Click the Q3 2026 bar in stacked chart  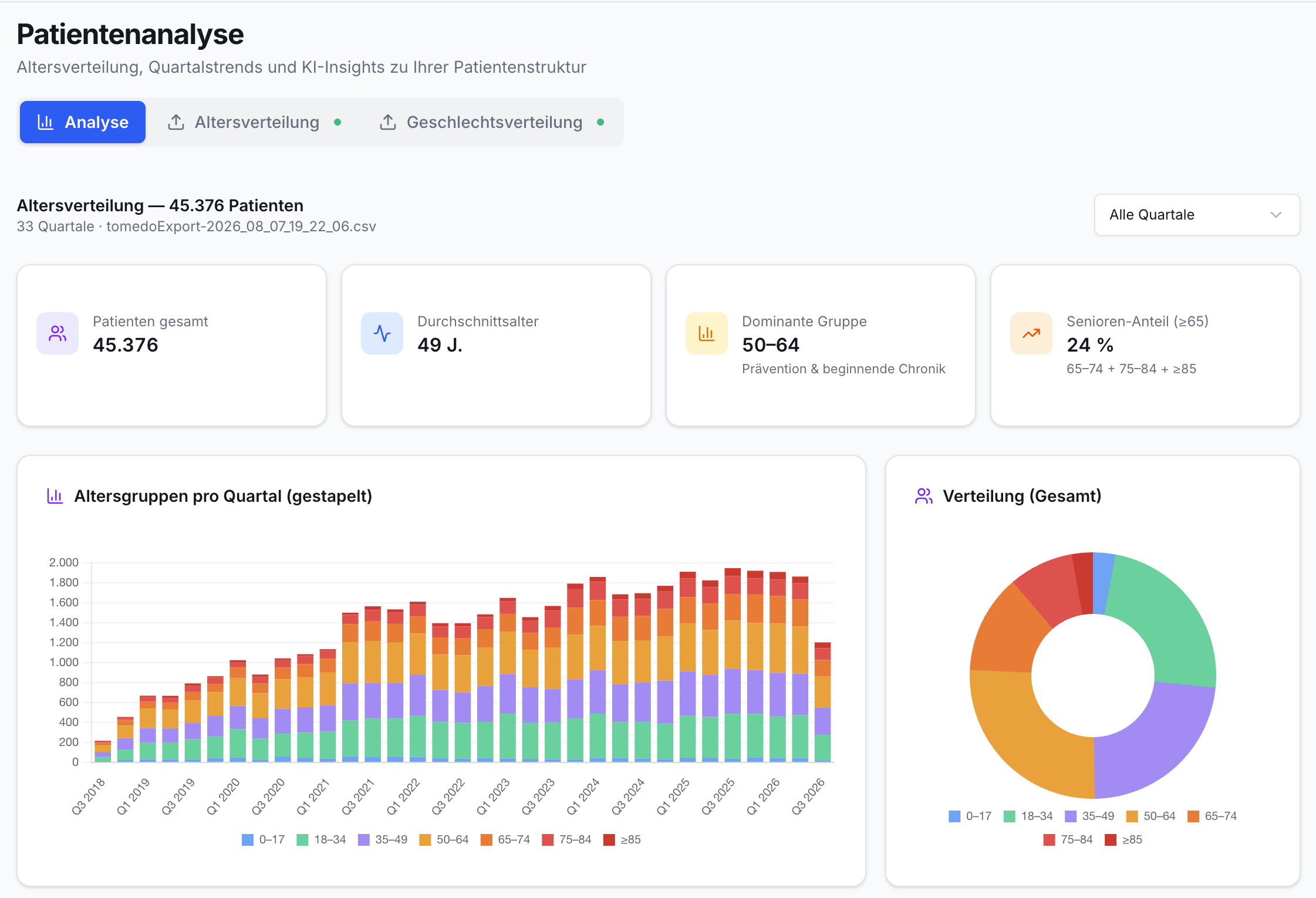coord(822,702)
